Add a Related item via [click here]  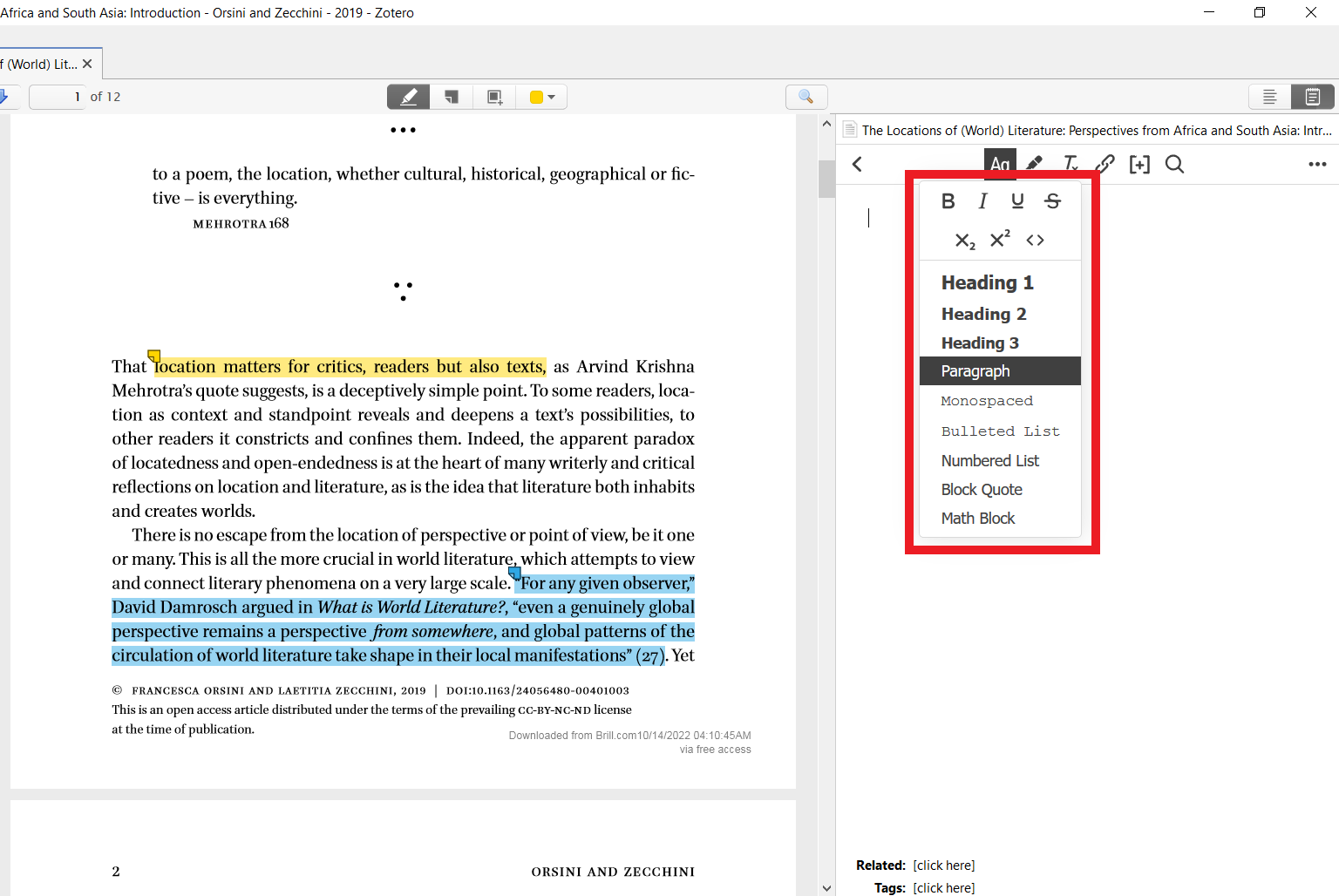(943, 865)
